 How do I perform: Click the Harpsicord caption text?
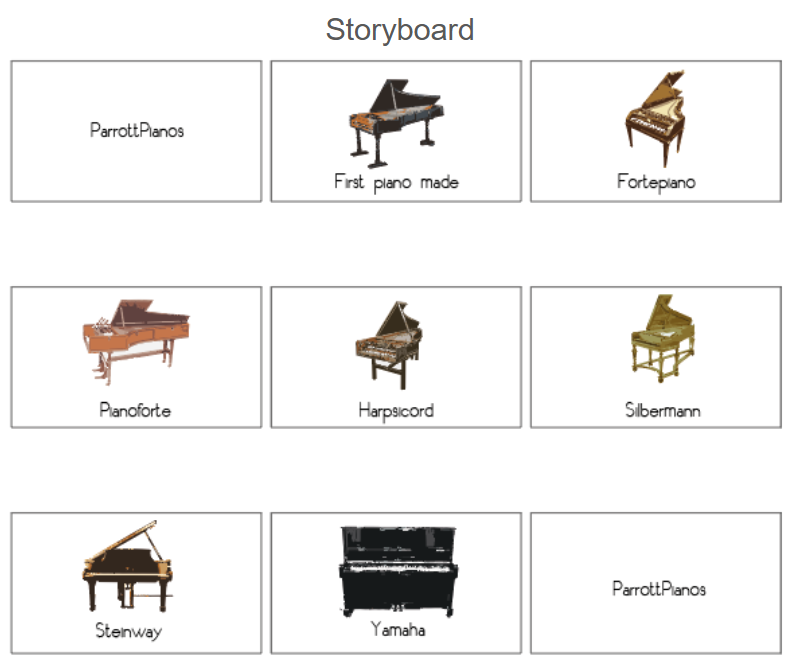396,410
